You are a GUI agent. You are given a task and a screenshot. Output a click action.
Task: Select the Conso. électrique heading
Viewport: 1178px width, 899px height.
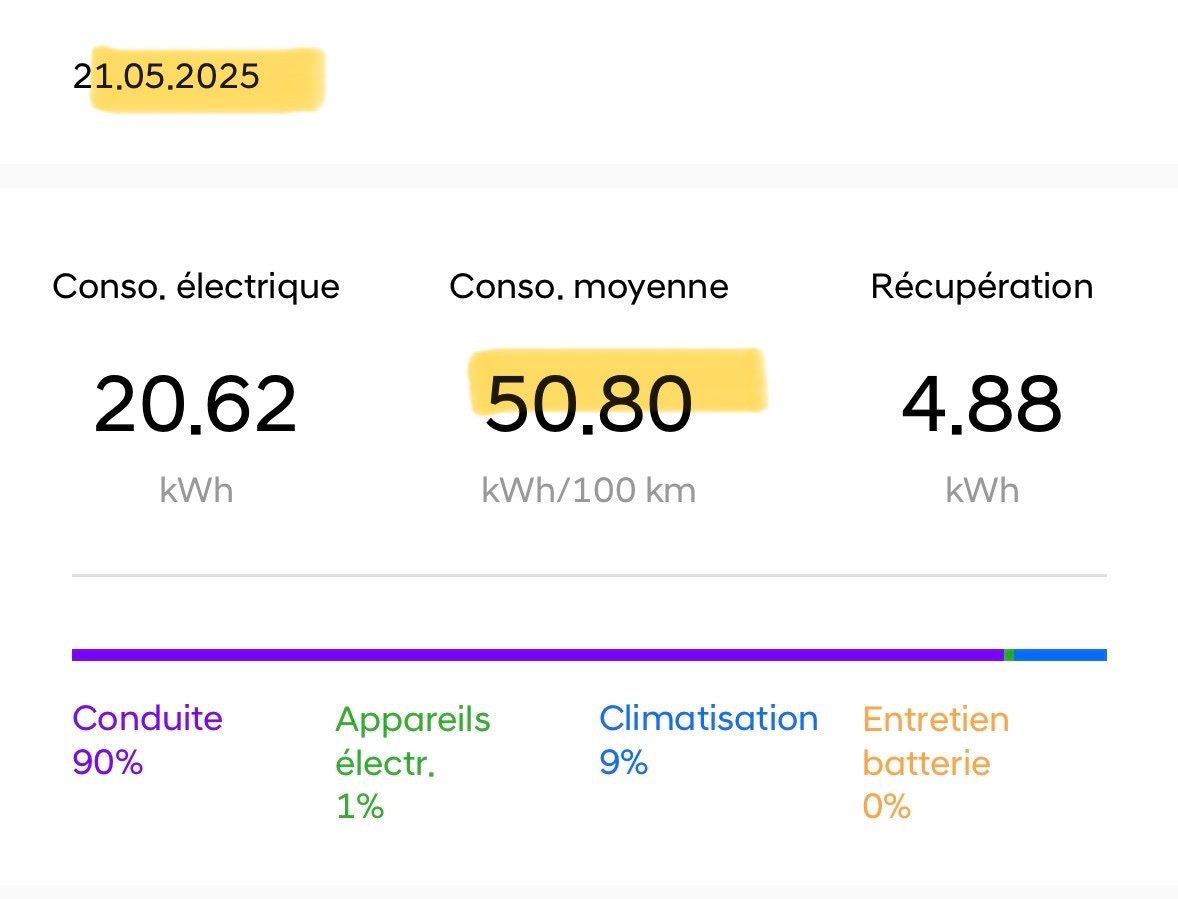196,287
